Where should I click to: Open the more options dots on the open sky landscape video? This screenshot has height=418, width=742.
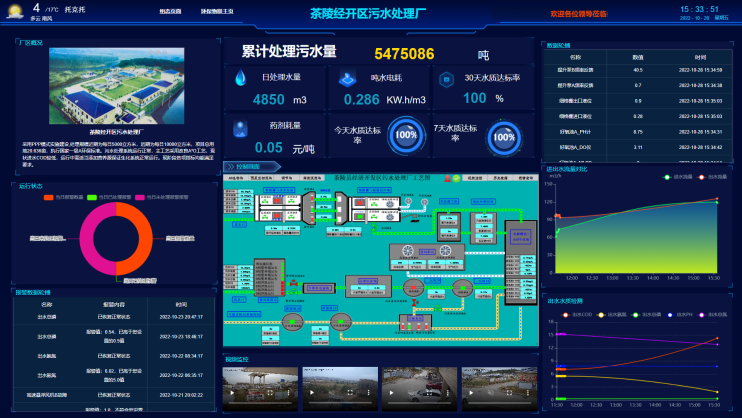tap(368, 392)
